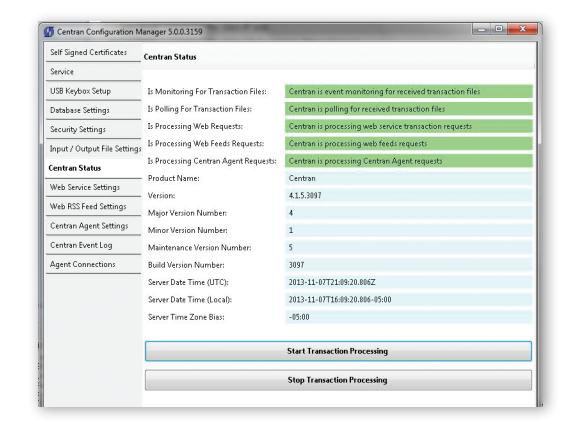Click the Major Version Number value 4

tap(408, 213)
